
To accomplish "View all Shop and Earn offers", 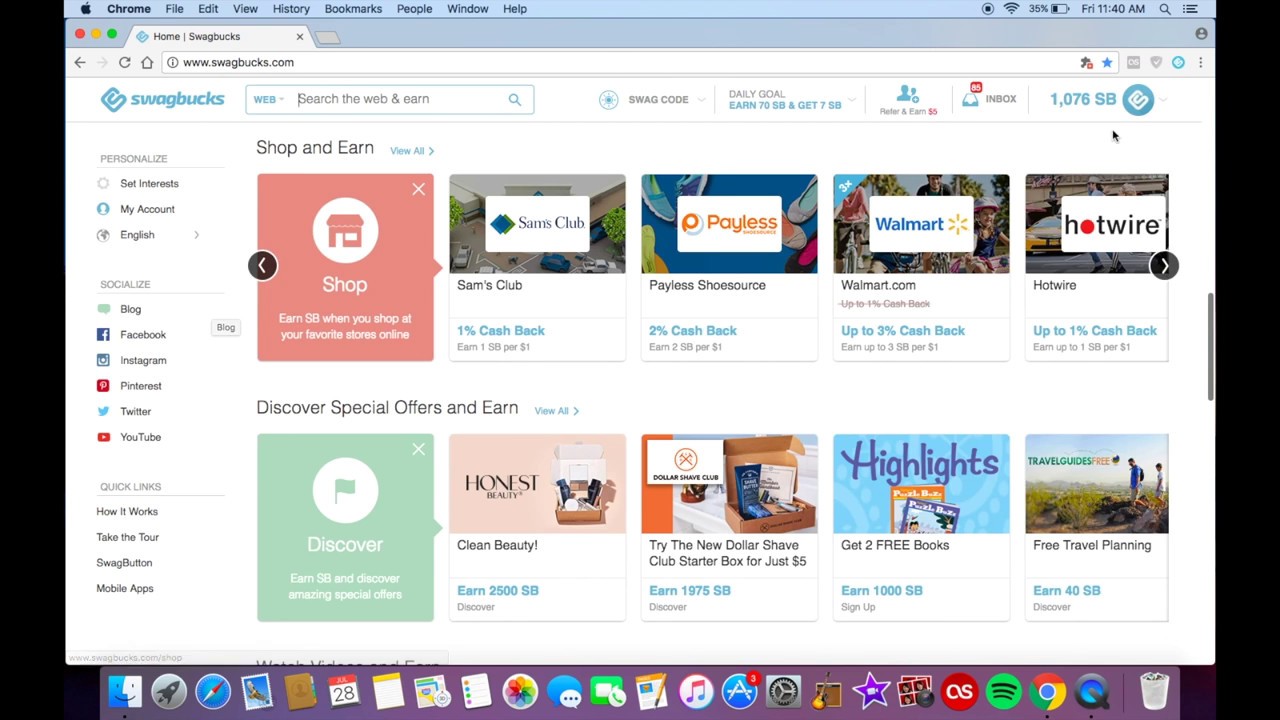I will pyautogui.click(x=411, y=151).
